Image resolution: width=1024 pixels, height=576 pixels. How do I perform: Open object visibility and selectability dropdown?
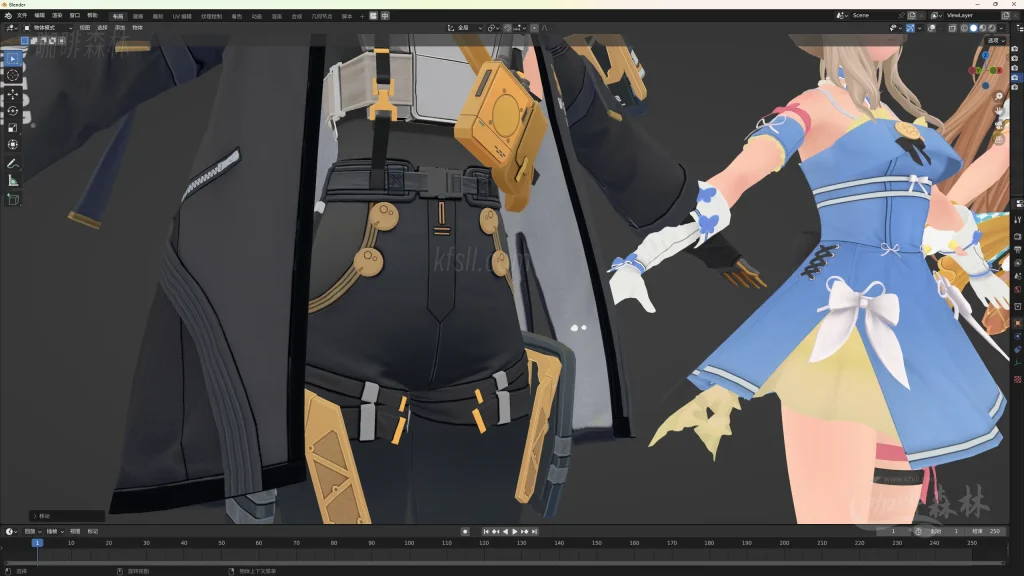(894, 28)
